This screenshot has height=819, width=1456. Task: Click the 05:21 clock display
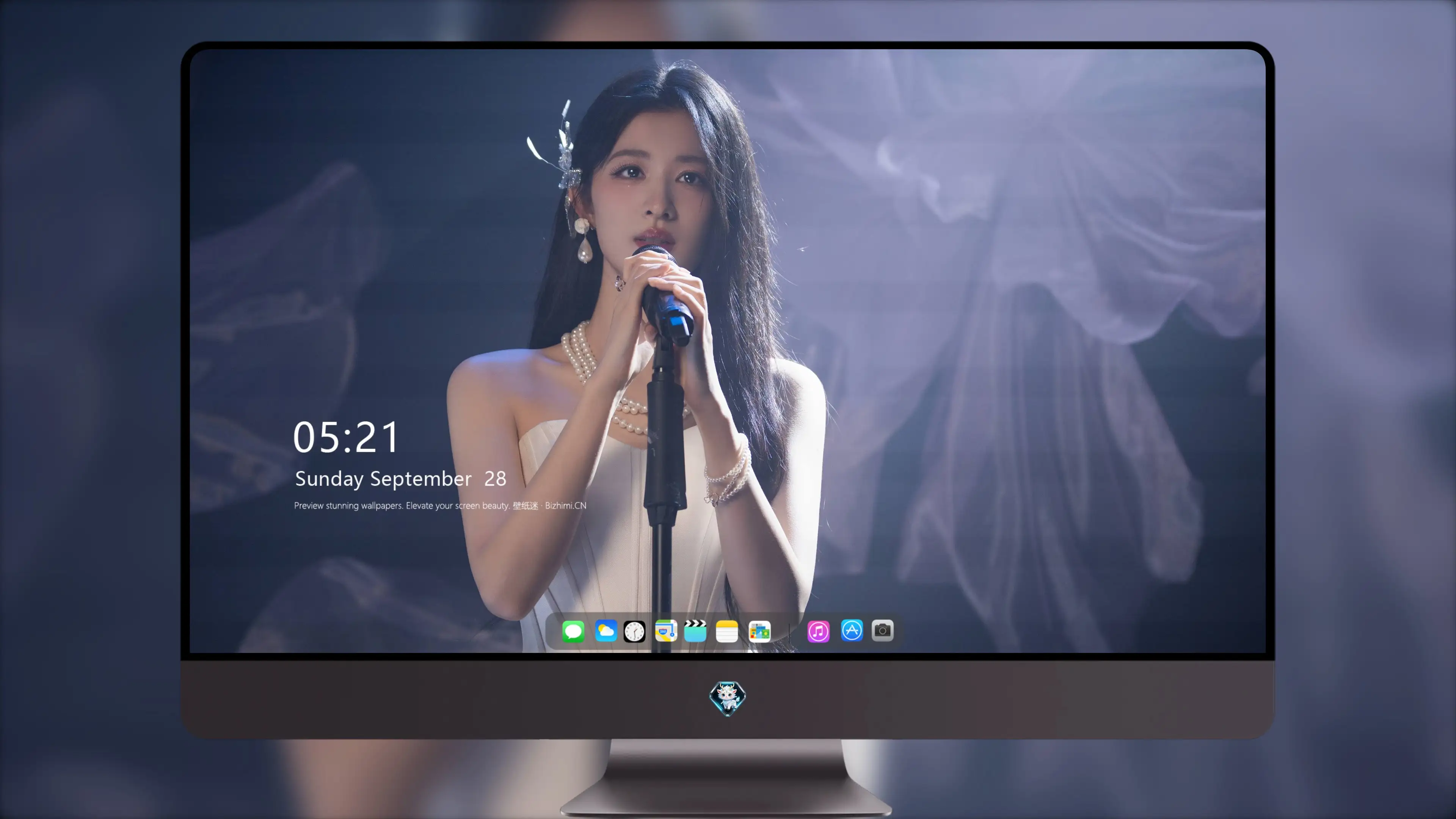[346, 438]
